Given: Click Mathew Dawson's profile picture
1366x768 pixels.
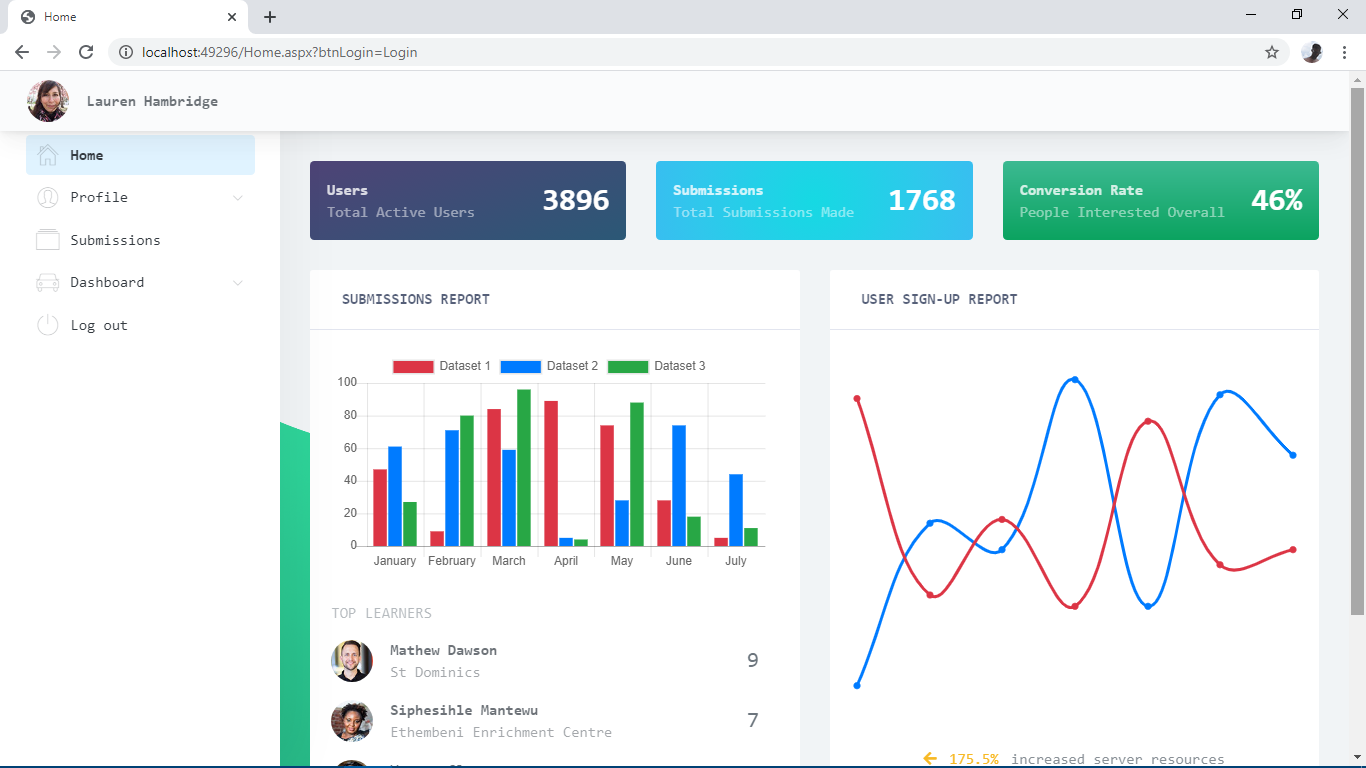Looking at the screenshot, I should click(352, 661).
